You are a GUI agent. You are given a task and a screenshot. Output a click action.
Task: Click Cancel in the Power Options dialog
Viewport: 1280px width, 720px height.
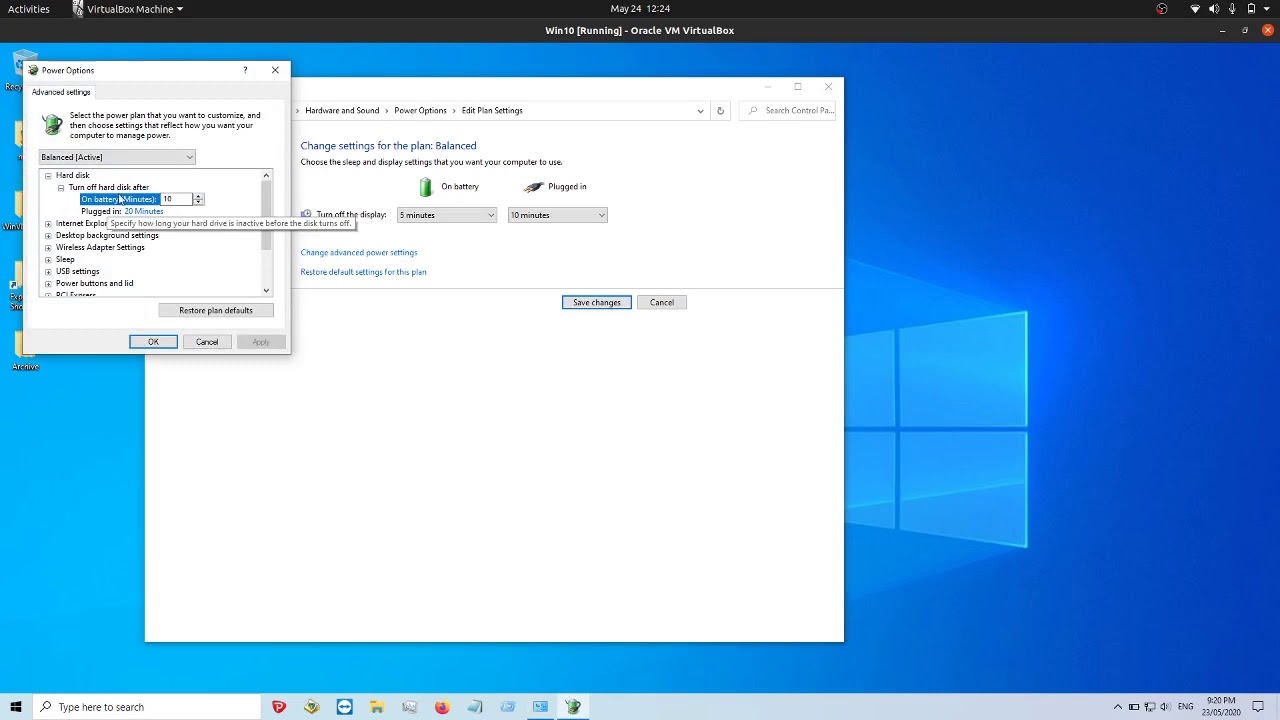(207, 342)
